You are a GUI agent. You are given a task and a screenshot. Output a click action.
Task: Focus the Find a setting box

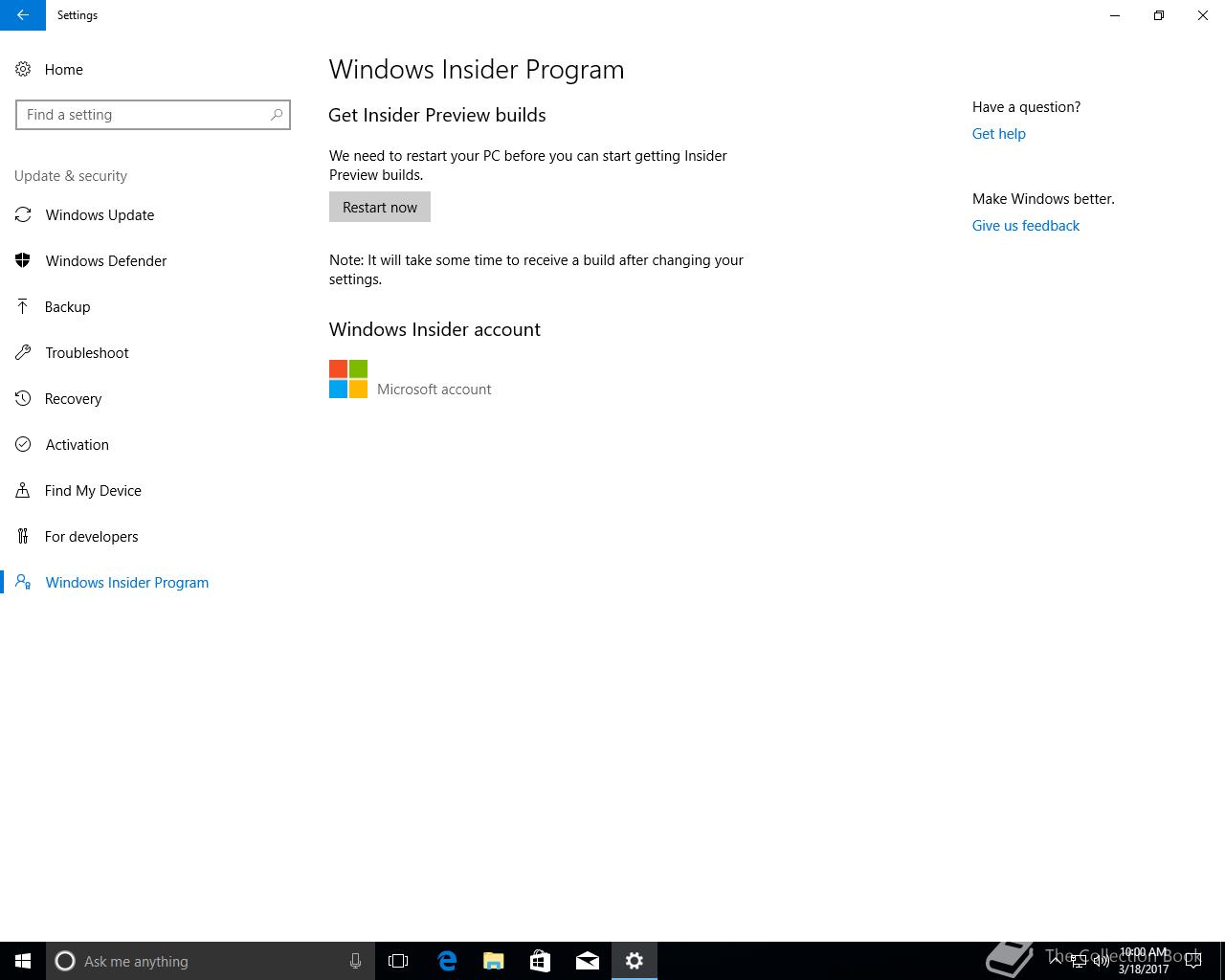coord(153,115)
